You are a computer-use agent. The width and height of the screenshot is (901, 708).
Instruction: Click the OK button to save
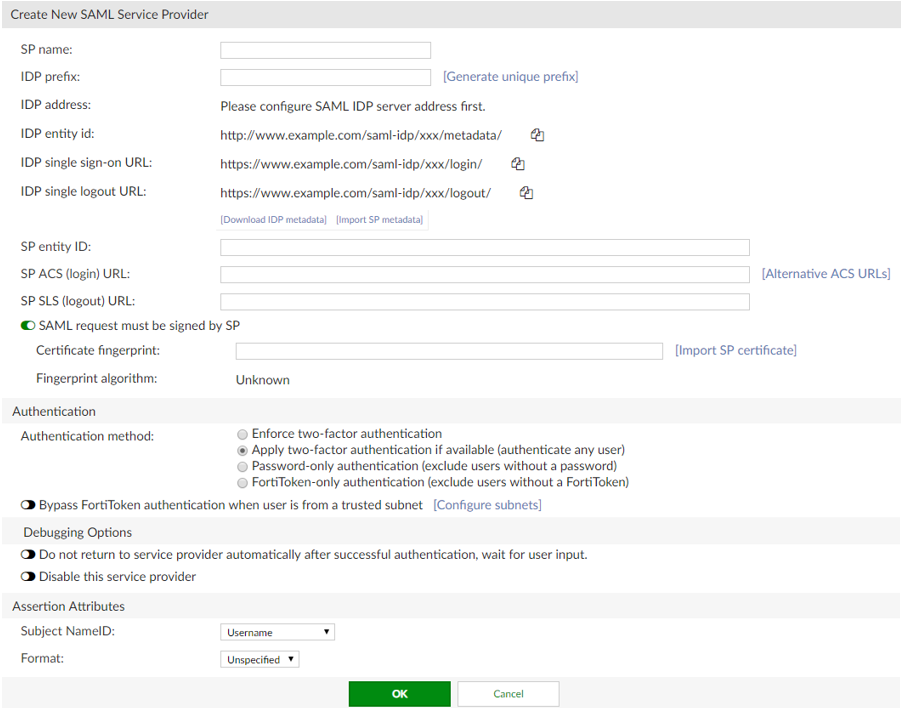point(399,693)
